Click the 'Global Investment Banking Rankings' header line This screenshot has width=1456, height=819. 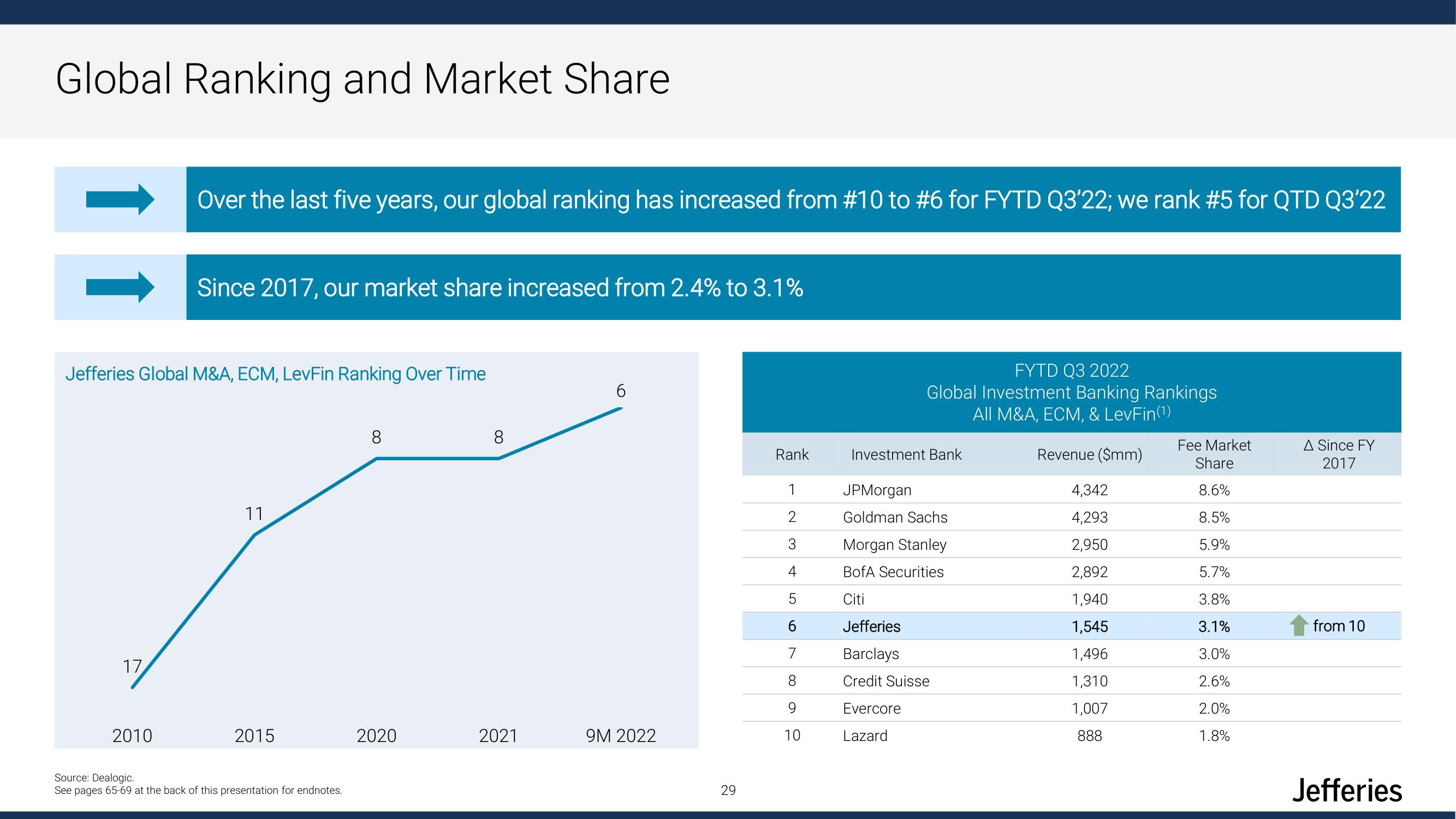[x=1072, y=392]
